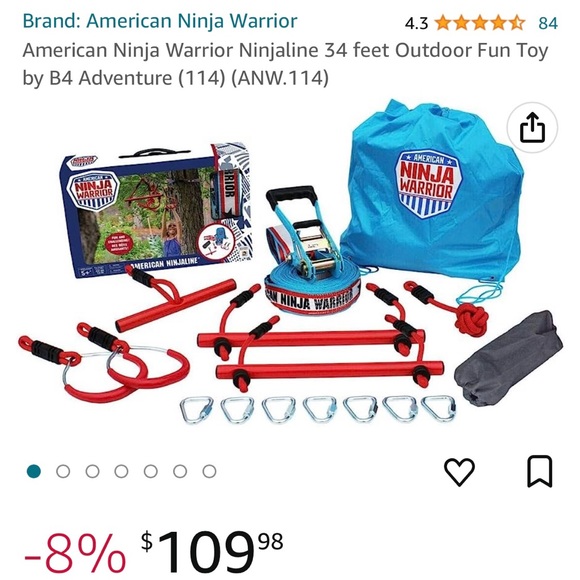The width and height of the screenshot is (580, 580).
Task: Tap the 4.3 rating number
Action: point(416,24)
